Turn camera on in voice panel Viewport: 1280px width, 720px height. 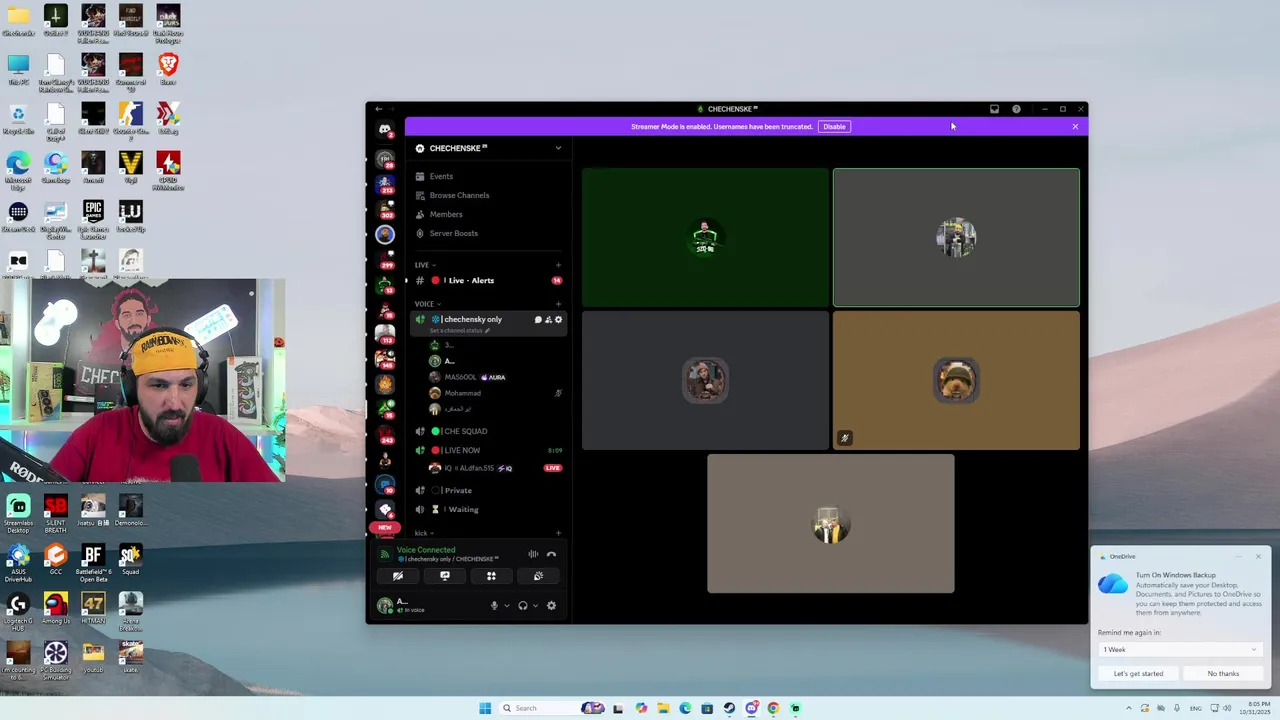[398, 576]
